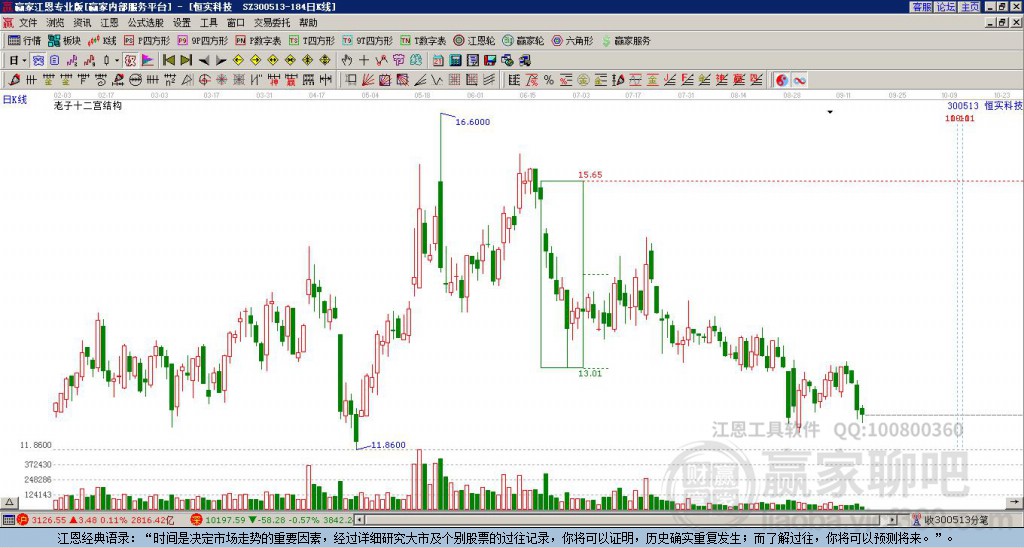Select the Gann fan lines tool
Screen dimensions: 1024x548
[x=368, y=80]
